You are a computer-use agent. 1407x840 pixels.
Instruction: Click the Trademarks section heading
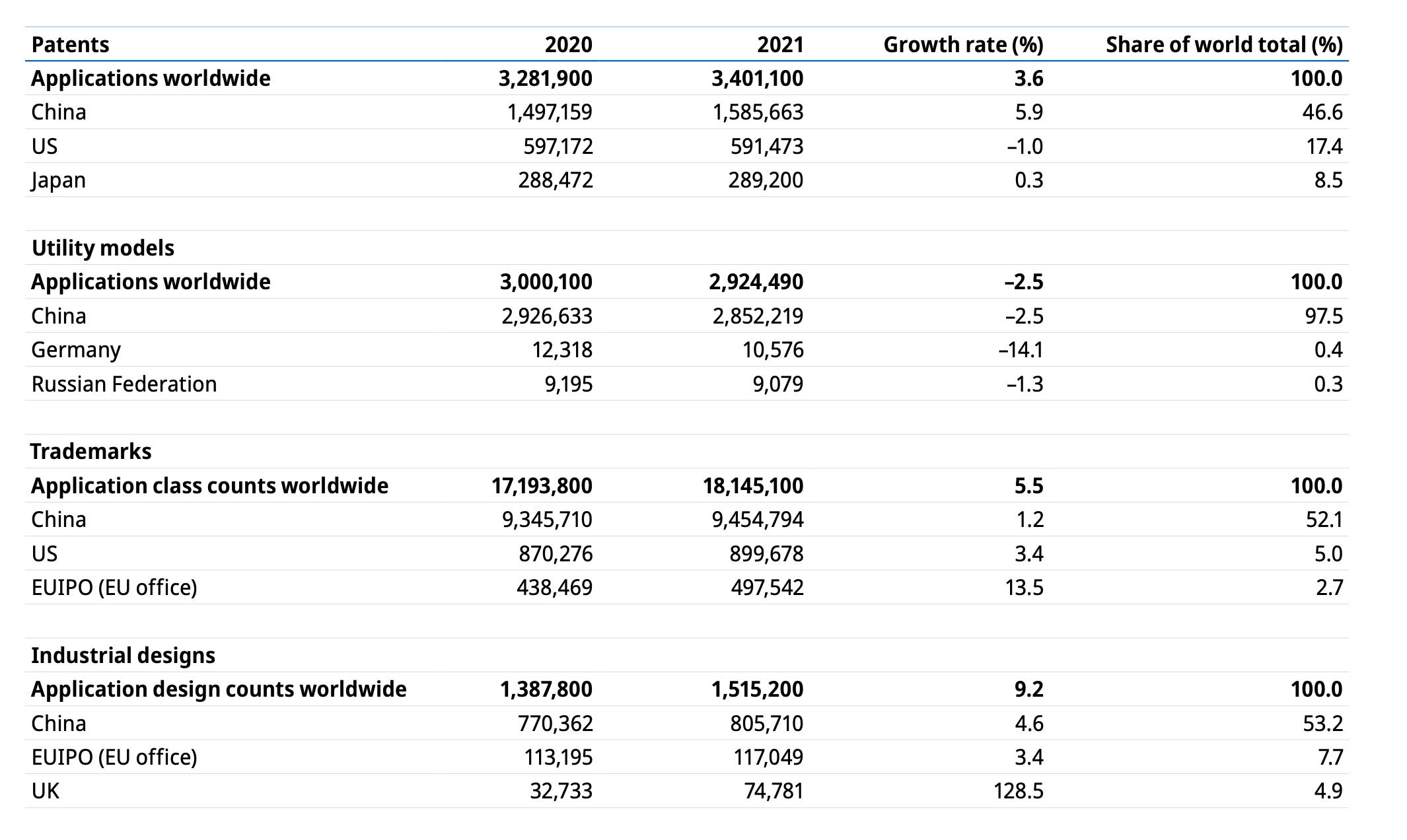coord(90,452)
